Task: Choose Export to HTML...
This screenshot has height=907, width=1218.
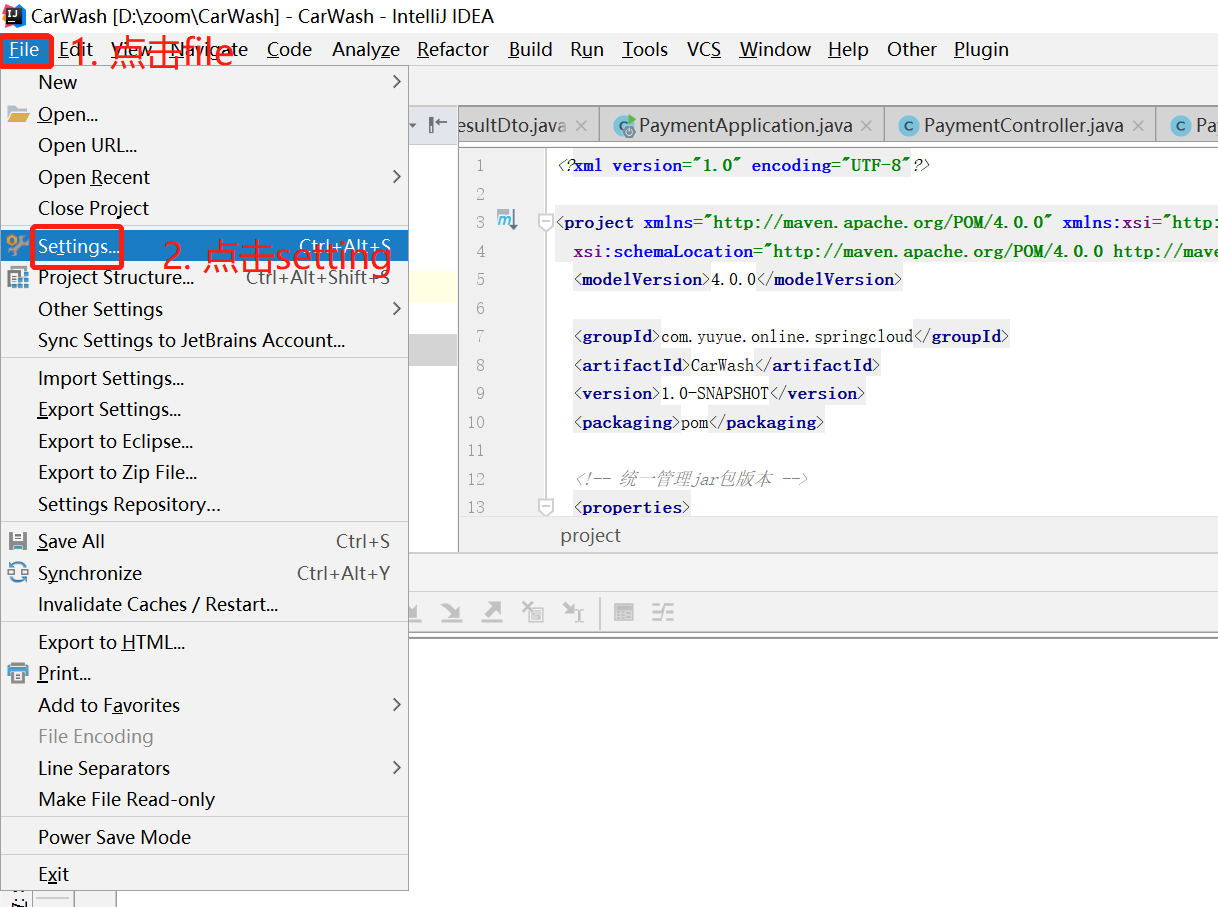Action: tap(204, 642)
